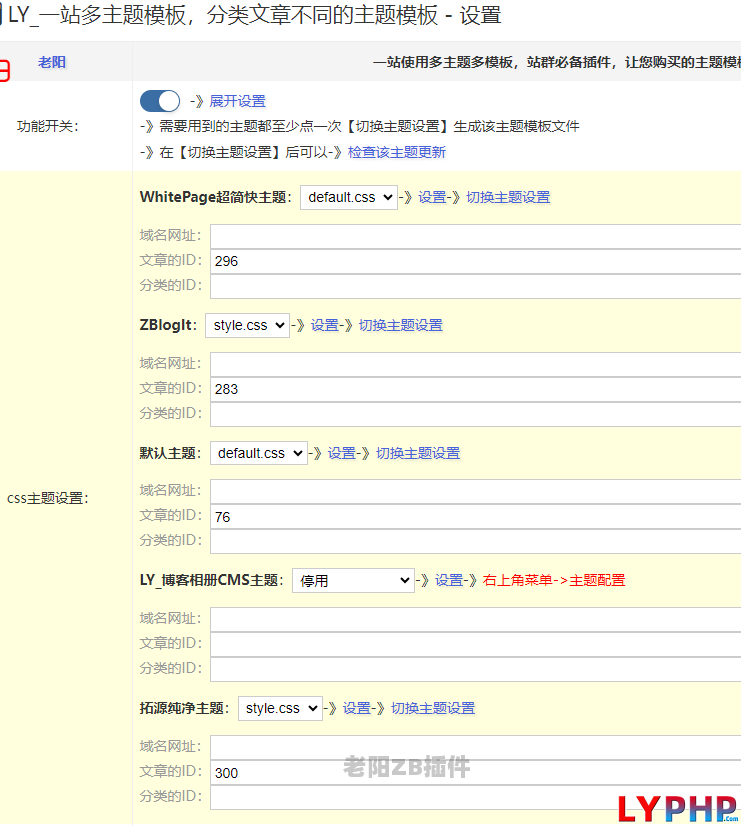Open WhitePage超简快主题 css dropdown

coord(348,197)
